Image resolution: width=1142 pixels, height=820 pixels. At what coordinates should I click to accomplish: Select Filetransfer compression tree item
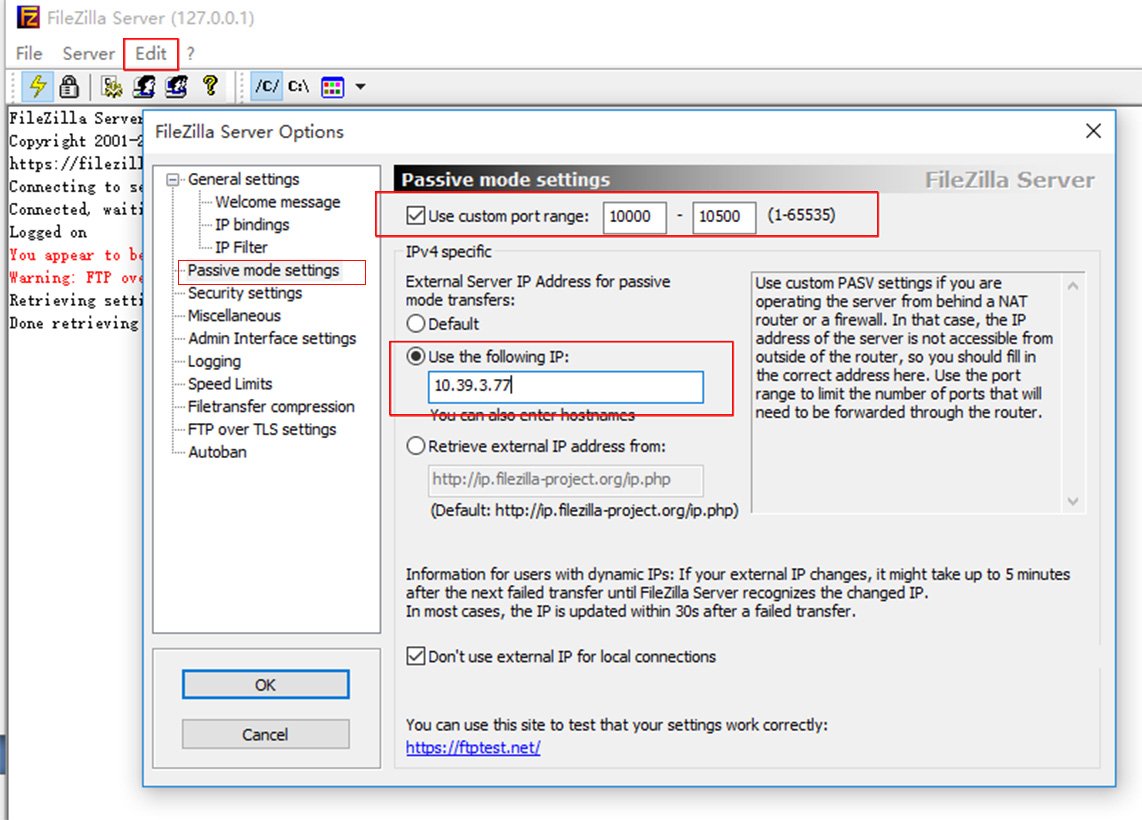pyautogui.click(x=271, y=406)
